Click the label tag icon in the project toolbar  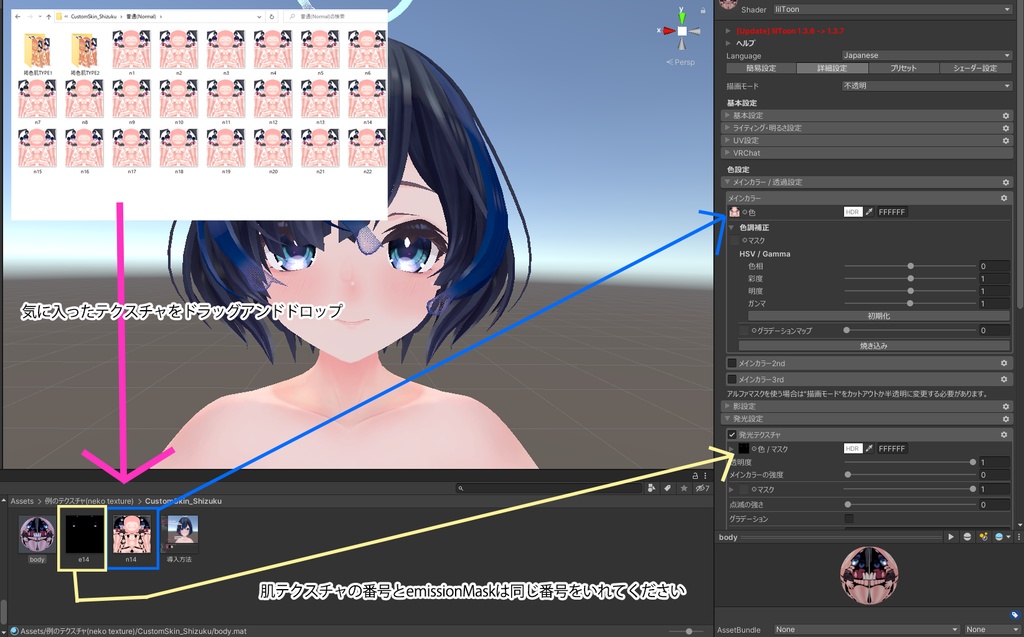(x=668, y=490)
